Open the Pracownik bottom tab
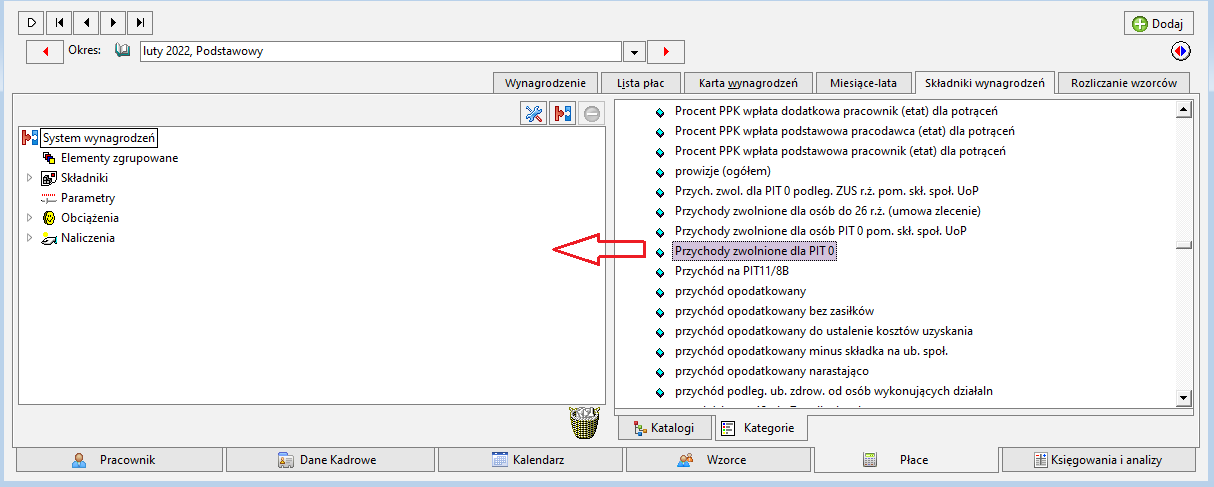This screenshot has height=487, width=1214. point(119,460)
